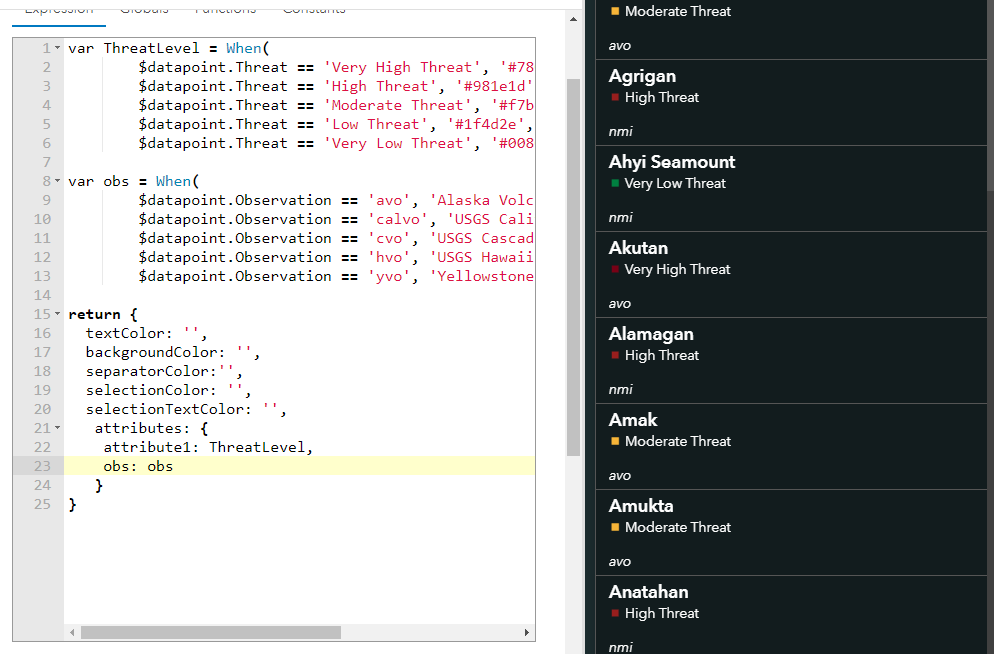Click line number 7 in the gutter

point(46,162)
